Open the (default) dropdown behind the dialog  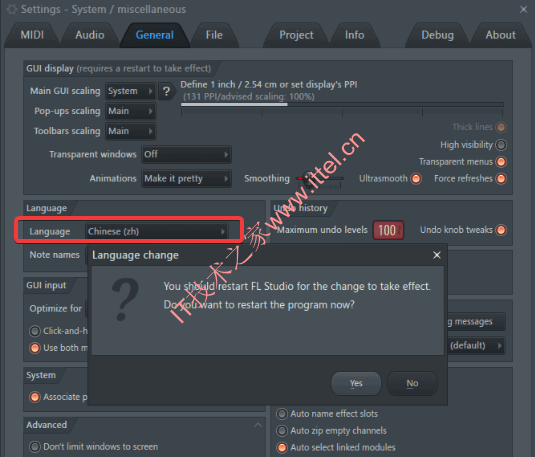[x=476, y=345]
